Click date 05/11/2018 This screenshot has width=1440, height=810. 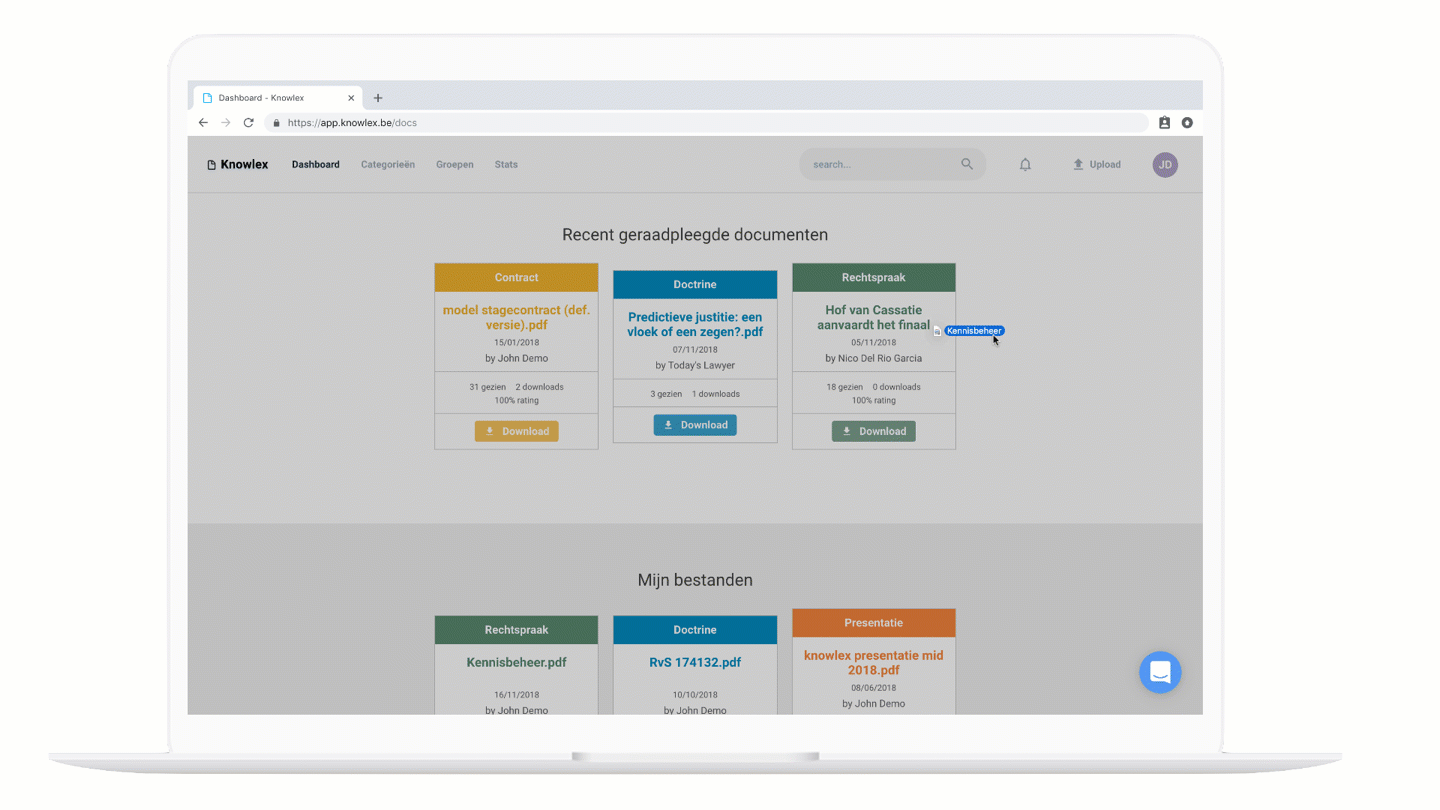pyautogui.click(x=874, y=343)
